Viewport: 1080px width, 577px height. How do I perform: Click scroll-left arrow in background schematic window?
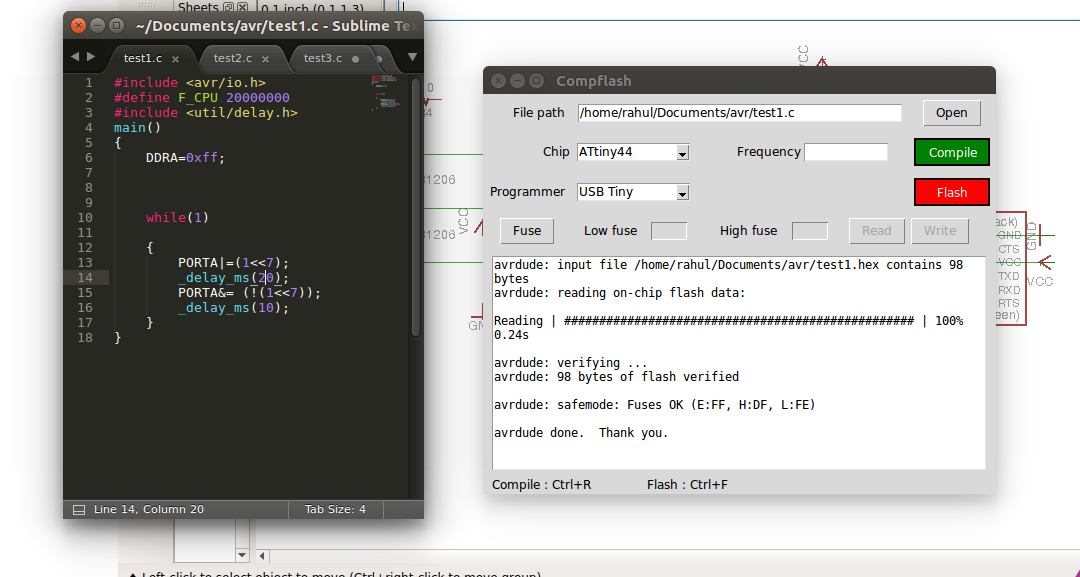coord(262,555)
